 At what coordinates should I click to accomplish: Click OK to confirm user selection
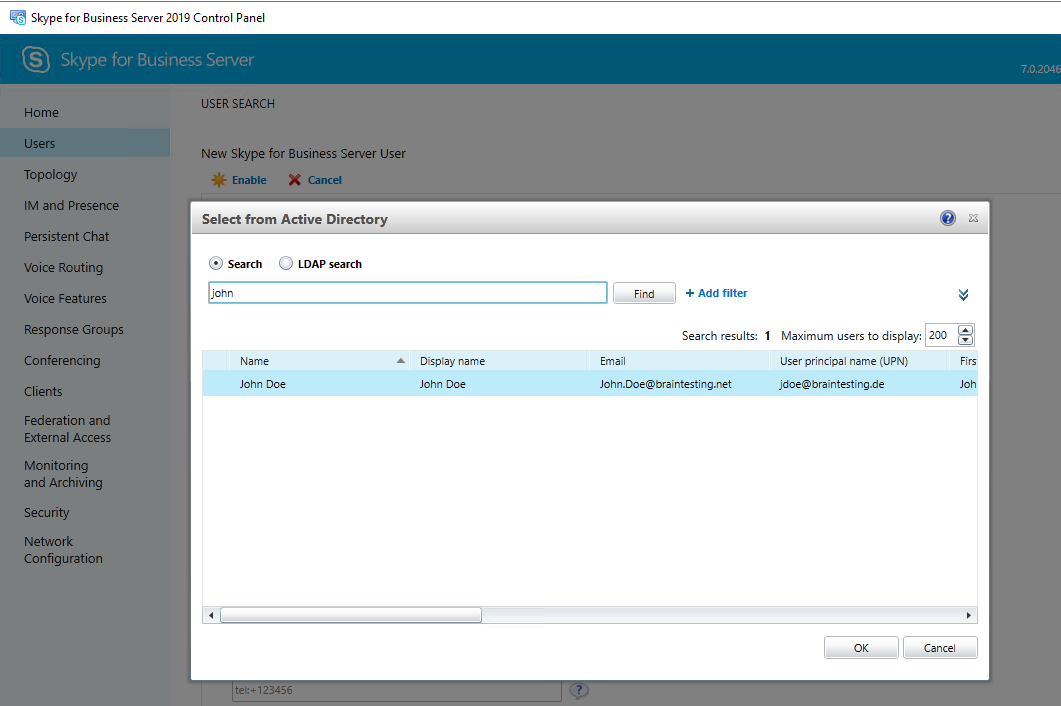pyautogui.click(x=861, y=648)
